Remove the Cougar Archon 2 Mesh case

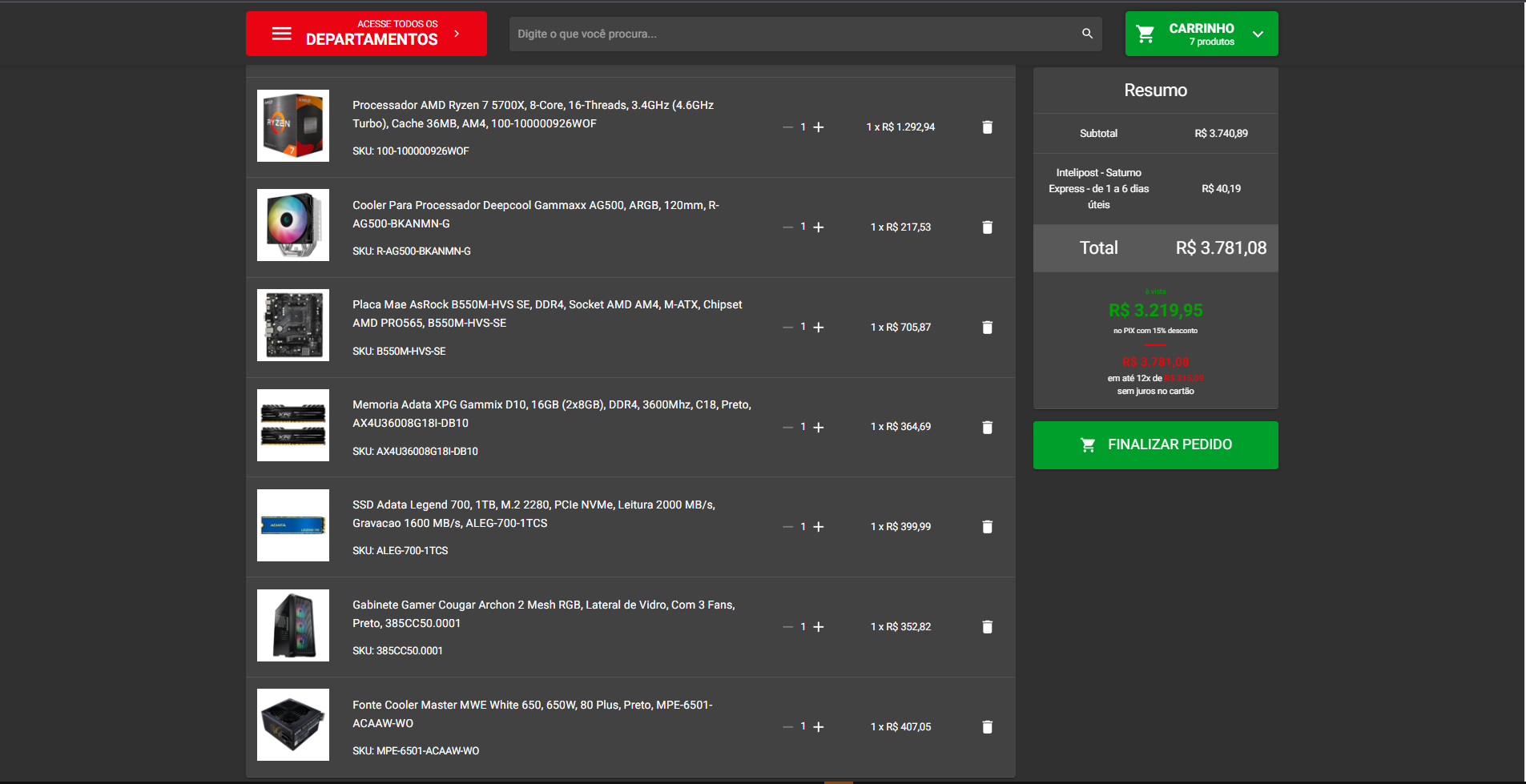click(x=987, y=627)
